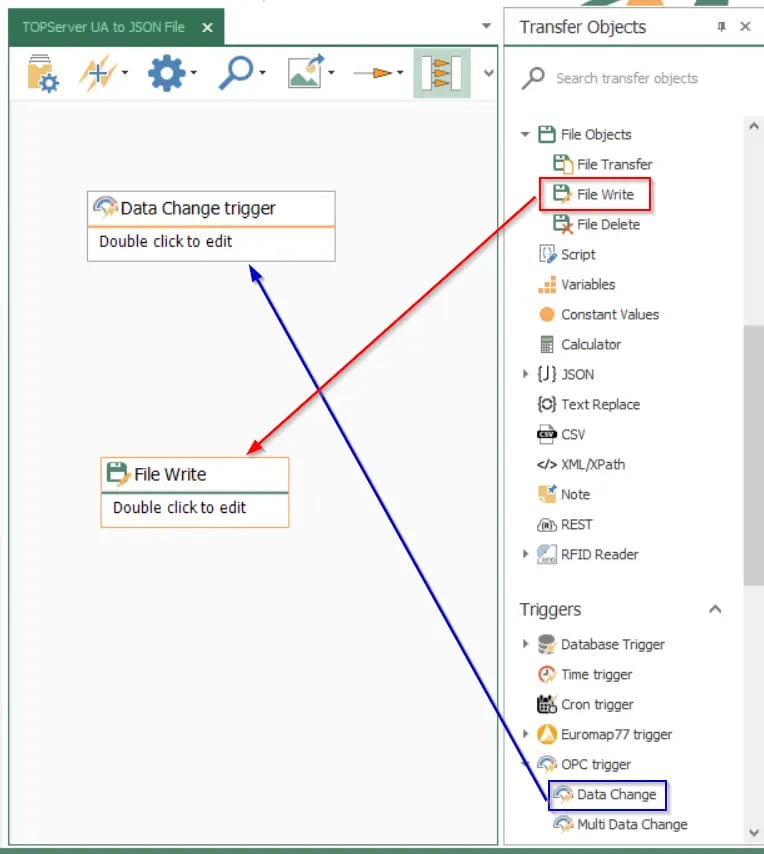Screen dimensions: 764x854
Task: Expand the JSON tree node
Action: (x=525, y=374)
